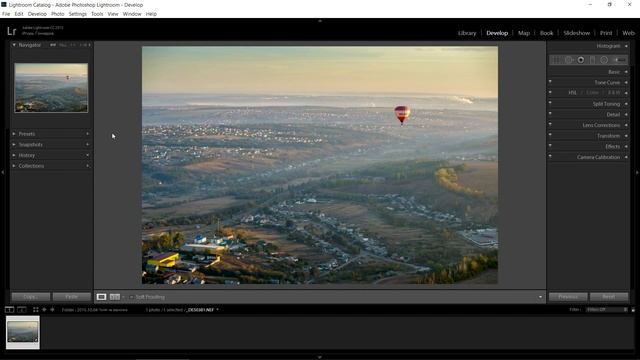This screenshot has width=640, height=360.
Task: Expand the Collections panel
Action: pyautogui.click(x=14, y=166)
